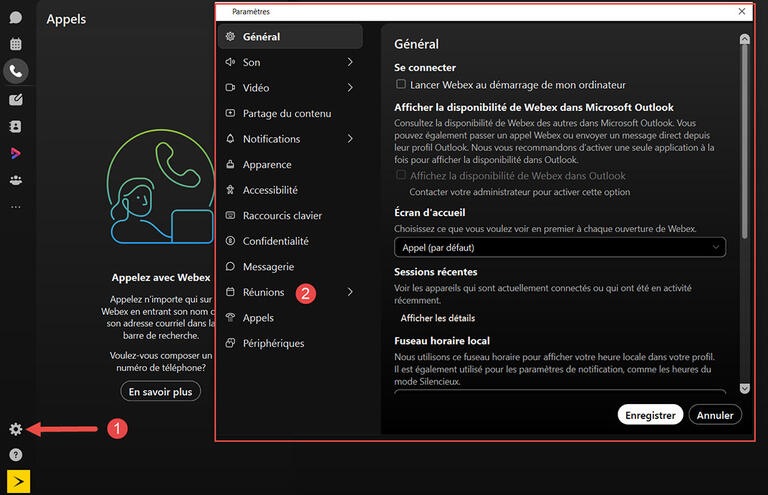
Task: Expand the Son settings submenu
Action: point(350,62)
